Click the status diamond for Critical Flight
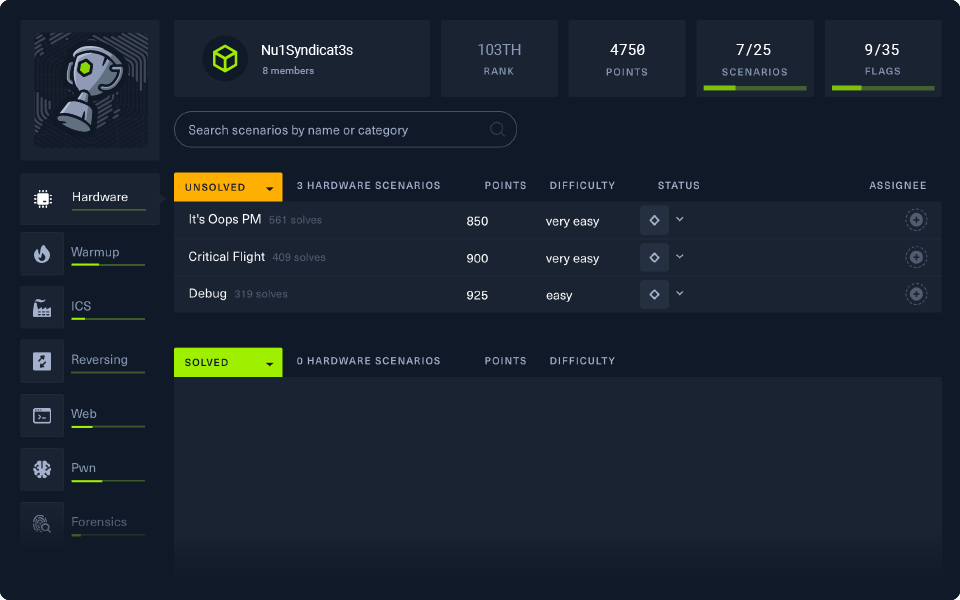This screenshot has width=960, height=600. 654,257
